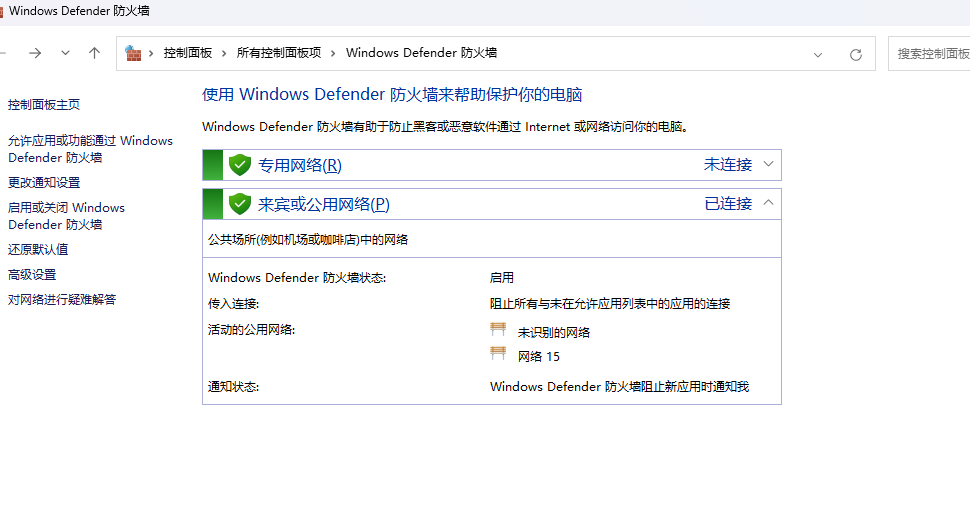Click the forward navigation arrow

tap(35, 53)
